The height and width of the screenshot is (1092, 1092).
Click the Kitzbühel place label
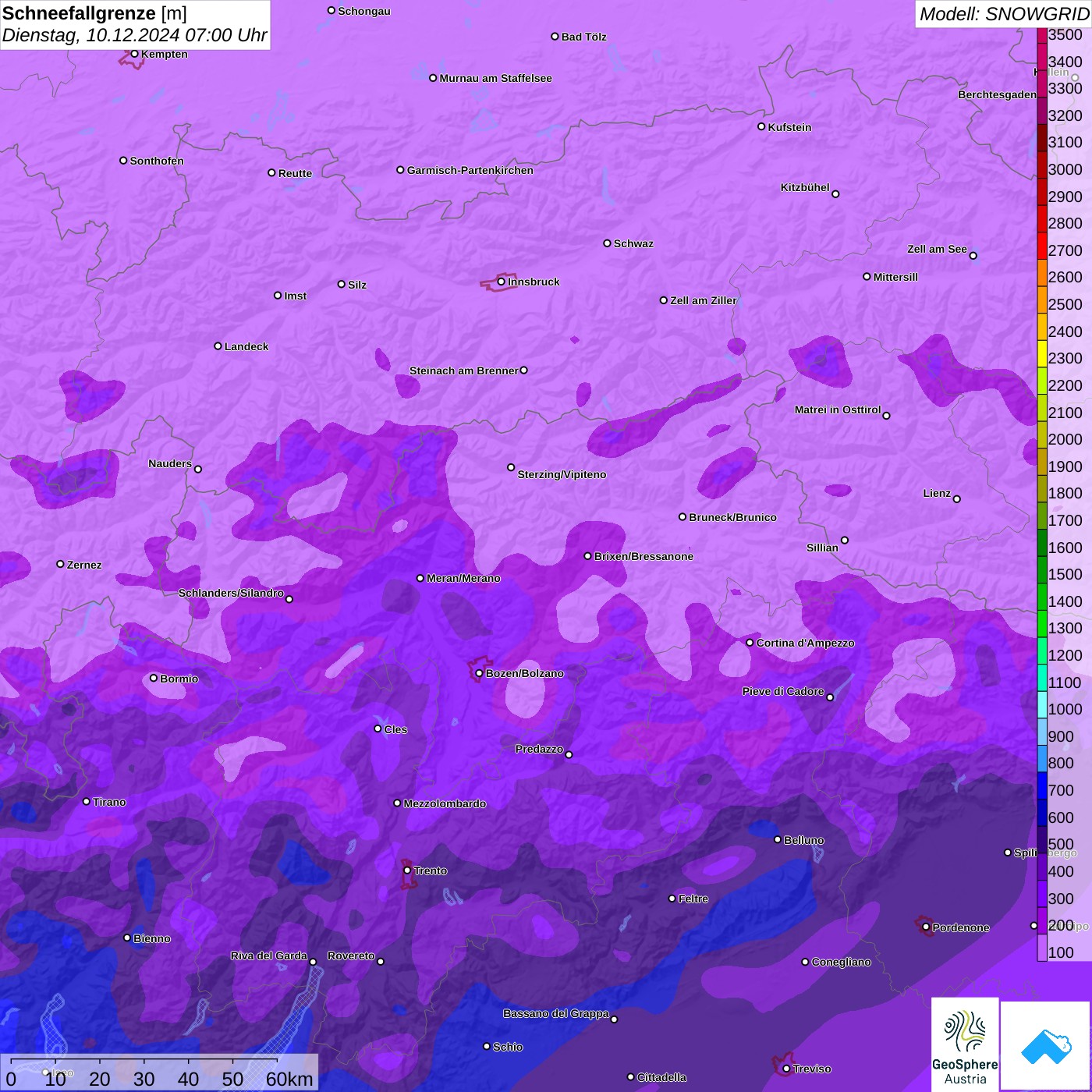point(805,187)
